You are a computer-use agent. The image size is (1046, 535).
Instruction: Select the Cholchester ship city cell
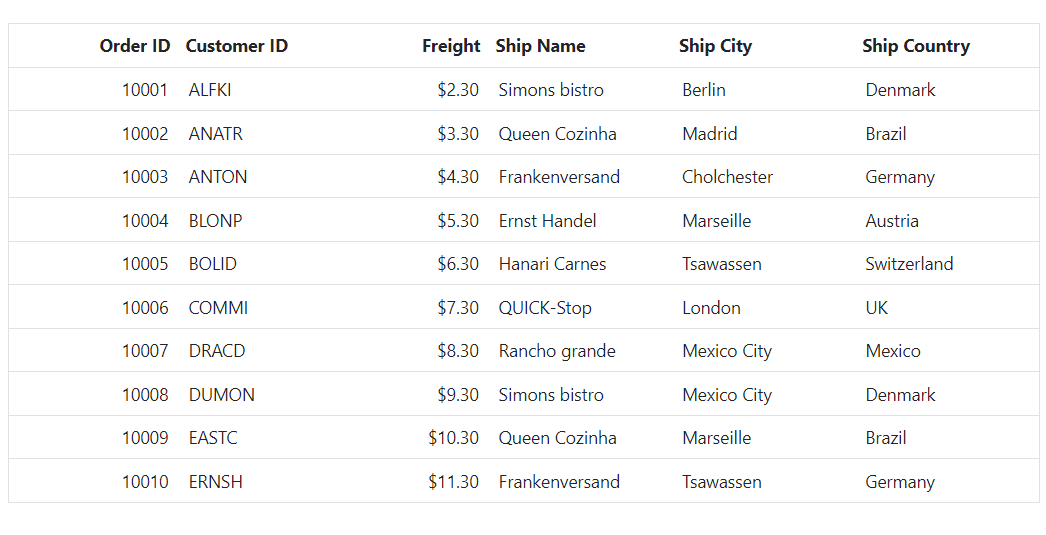click(764, 177)
